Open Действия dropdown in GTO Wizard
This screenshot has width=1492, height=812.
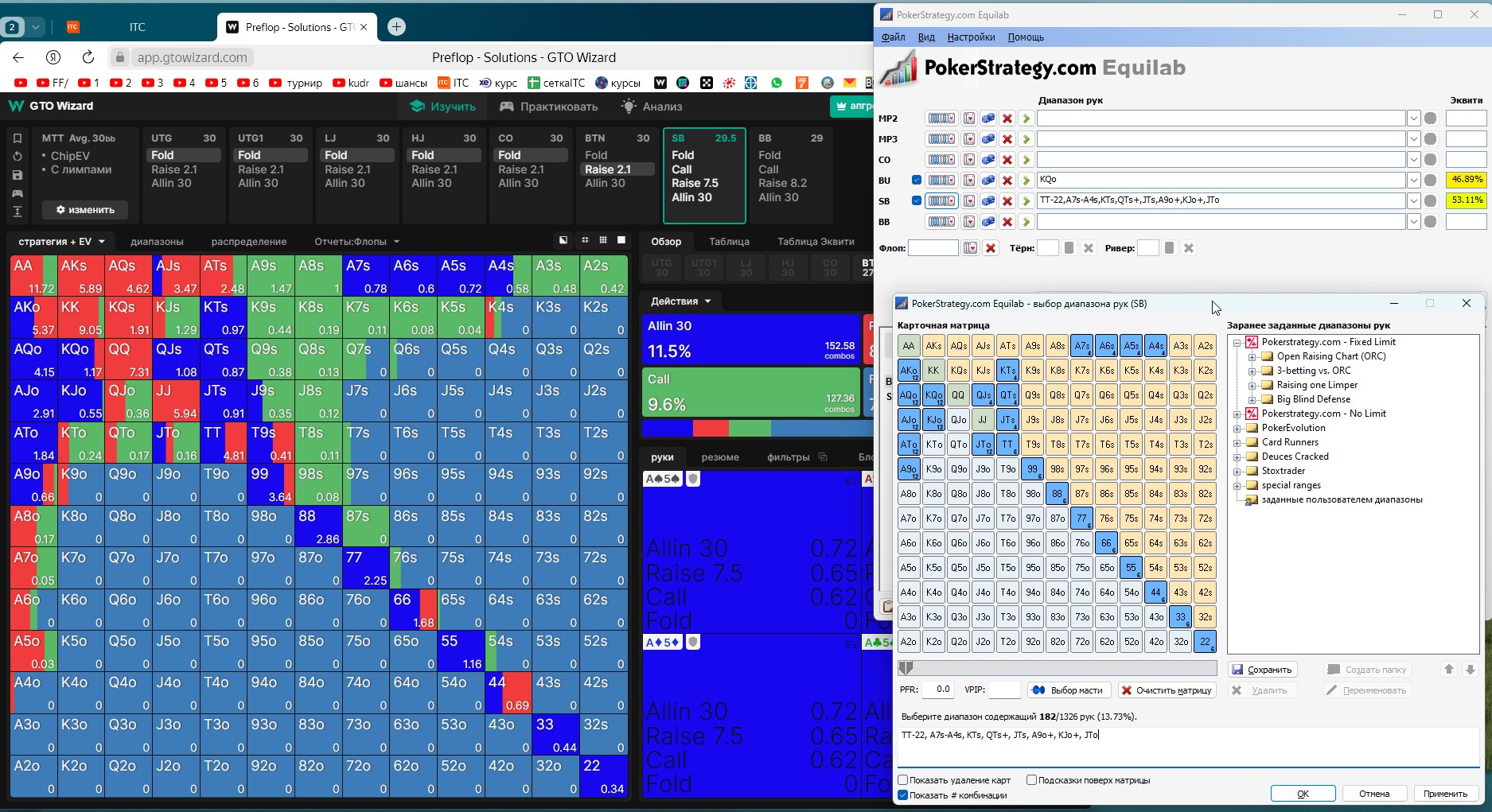pos(680,301)
